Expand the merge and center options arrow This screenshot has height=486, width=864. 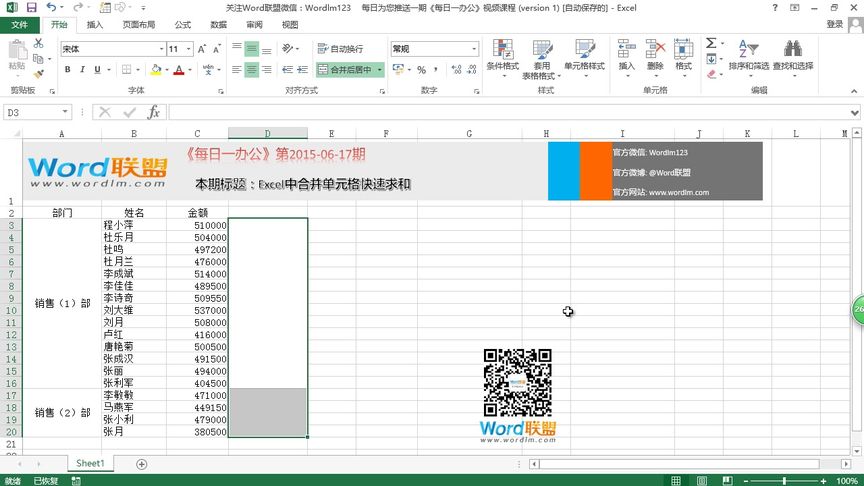380,69
